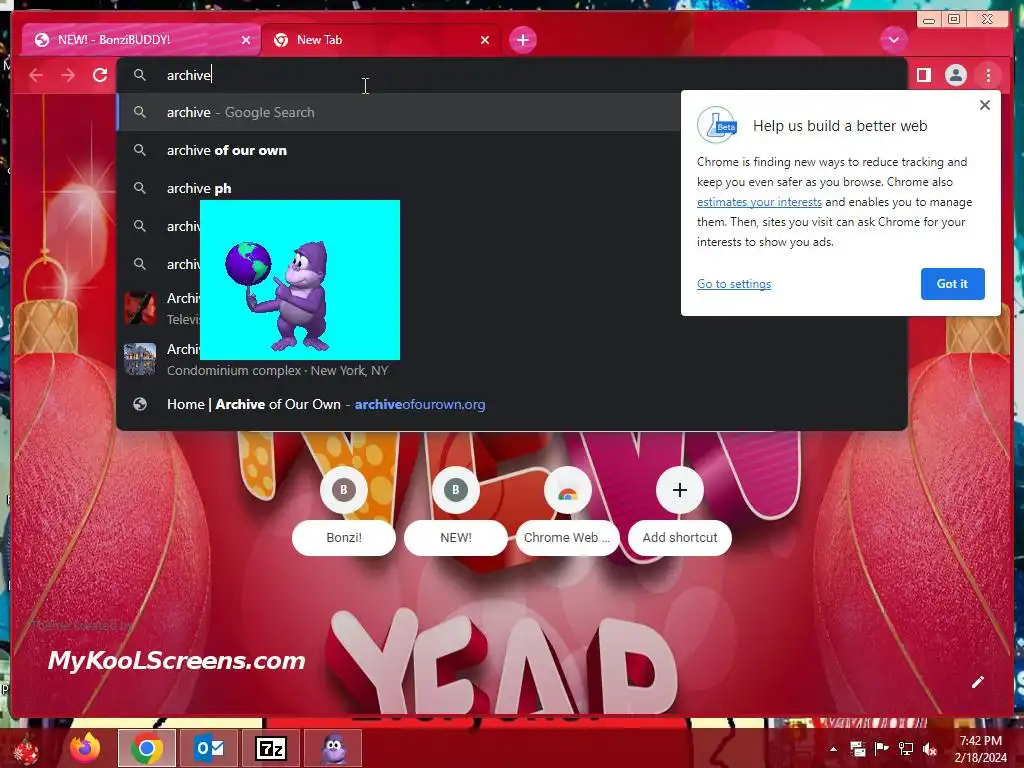Switch to the New Tab tab
The width and height of the screenshot is (1024, 768).
coord(381,40)
